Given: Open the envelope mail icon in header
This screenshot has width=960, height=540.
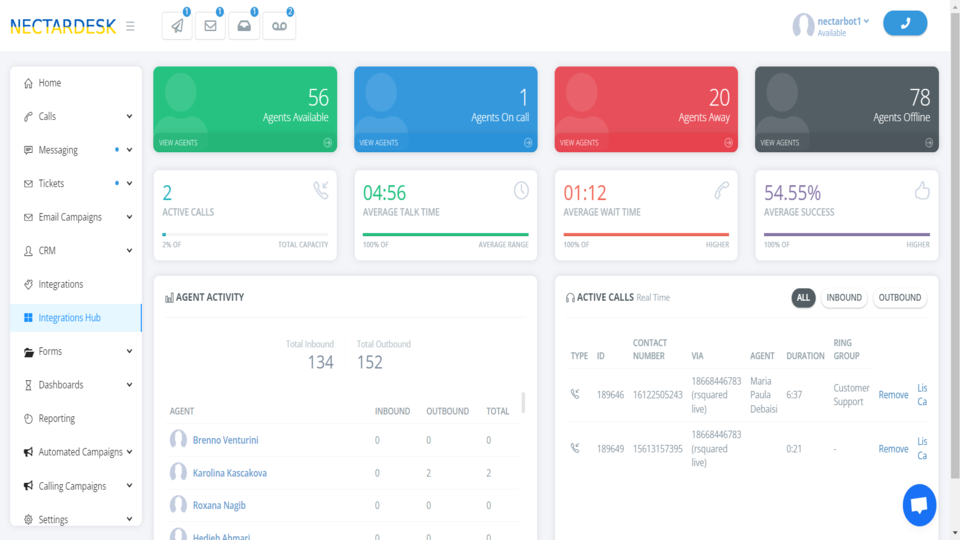Looking at the screenshot, I should 211,26.
